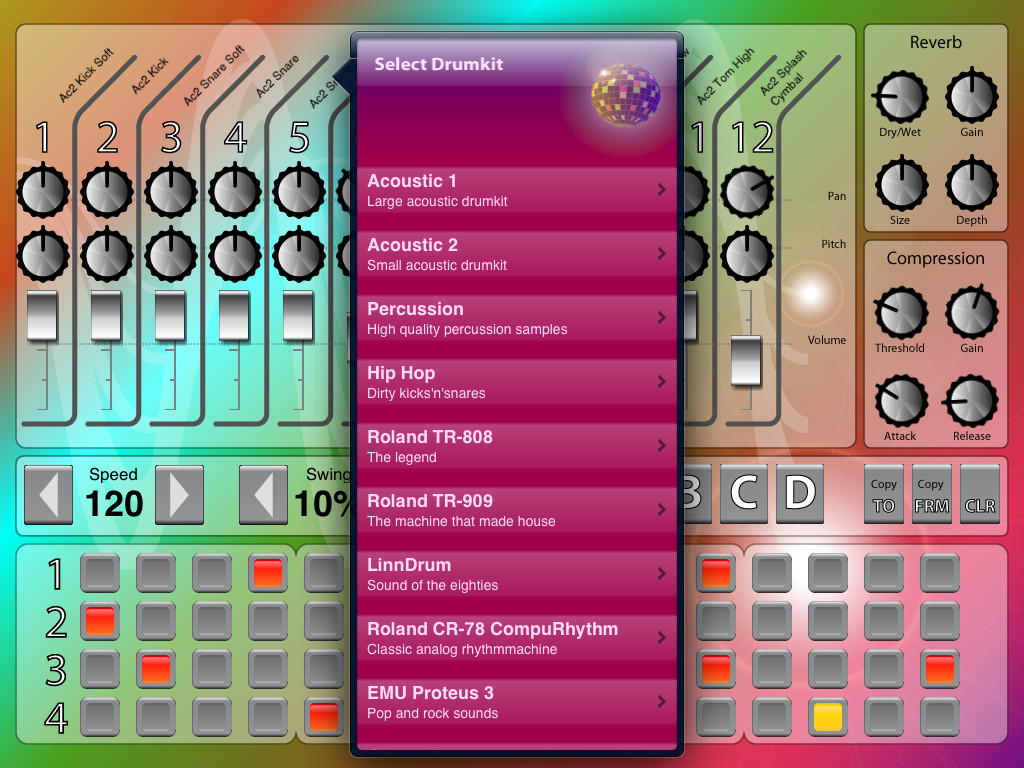Switch to pattern D
The height and width of the screenshot is (768, 1024).
tap(800, 494)
